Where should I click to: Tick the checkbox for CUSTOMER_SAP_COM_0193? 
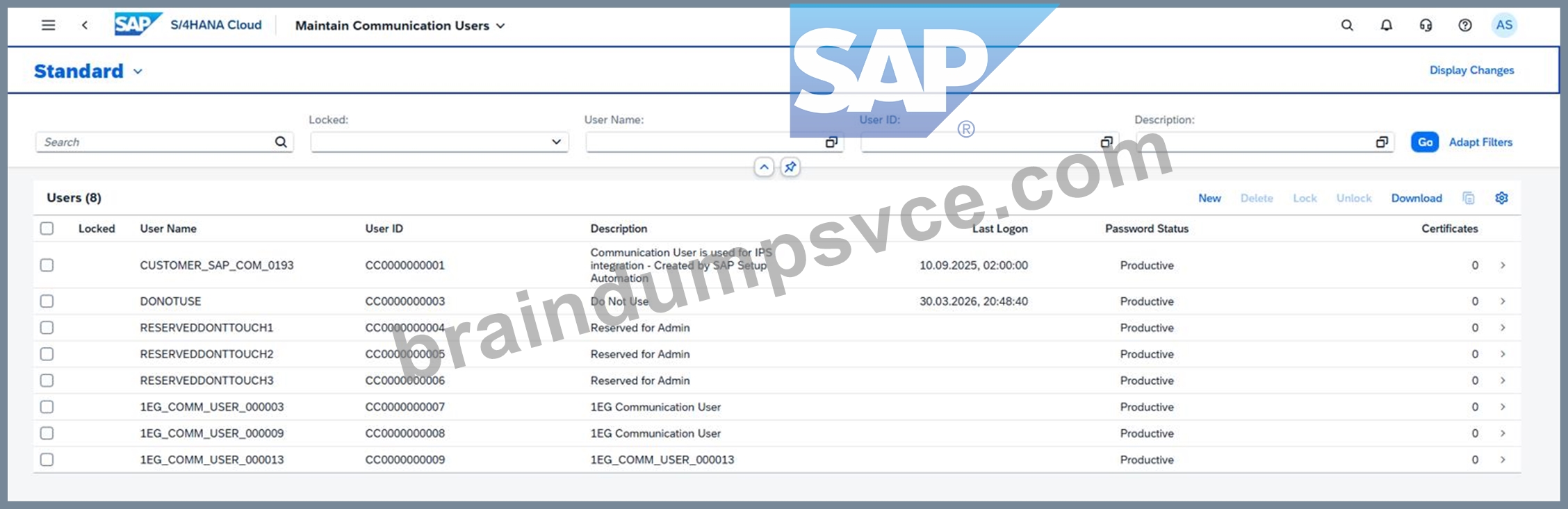pos(47,265)
